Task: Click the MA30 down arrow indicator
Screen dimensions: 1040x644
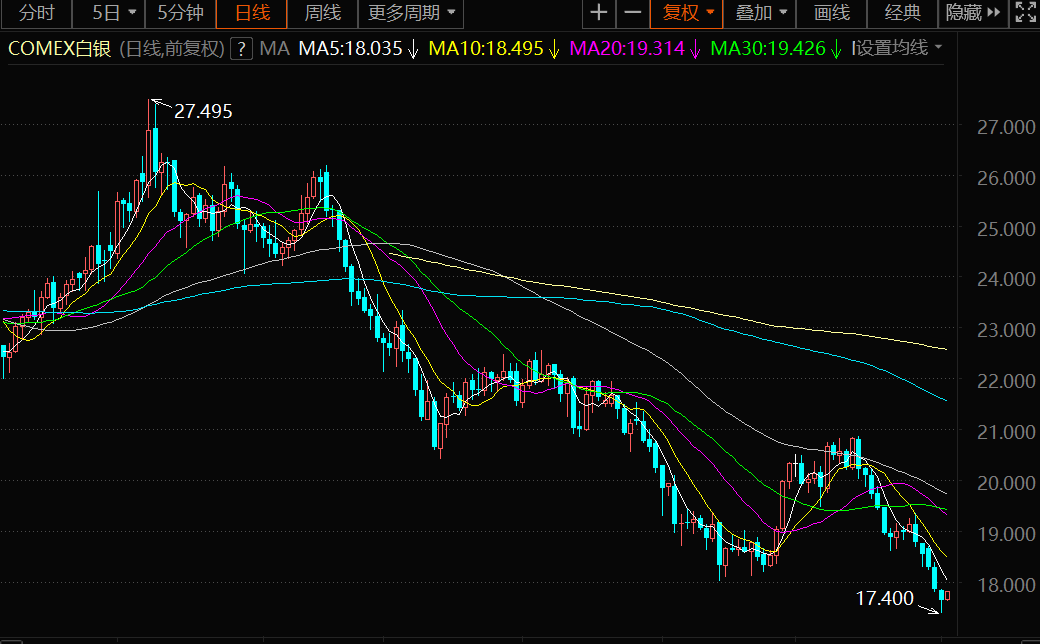Action: coord(836,48)
